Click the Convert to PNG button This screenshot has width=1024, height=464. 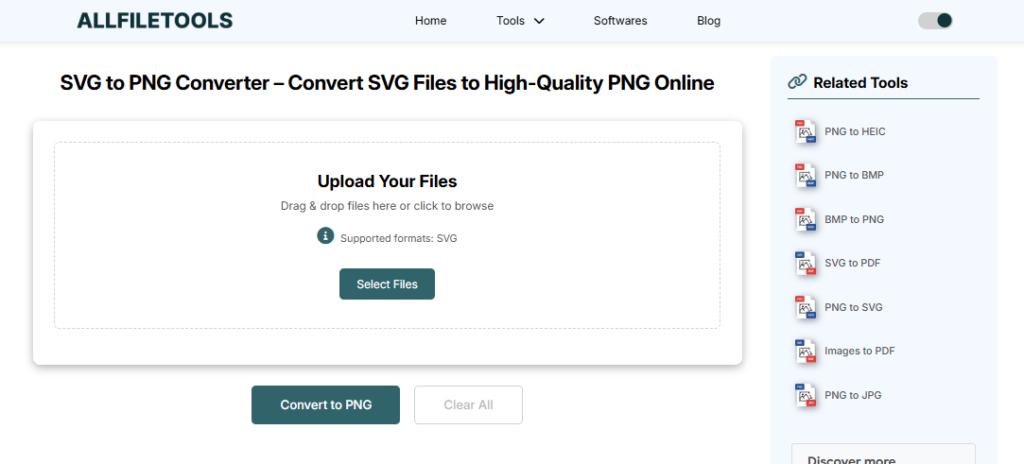tap(326, 405)
